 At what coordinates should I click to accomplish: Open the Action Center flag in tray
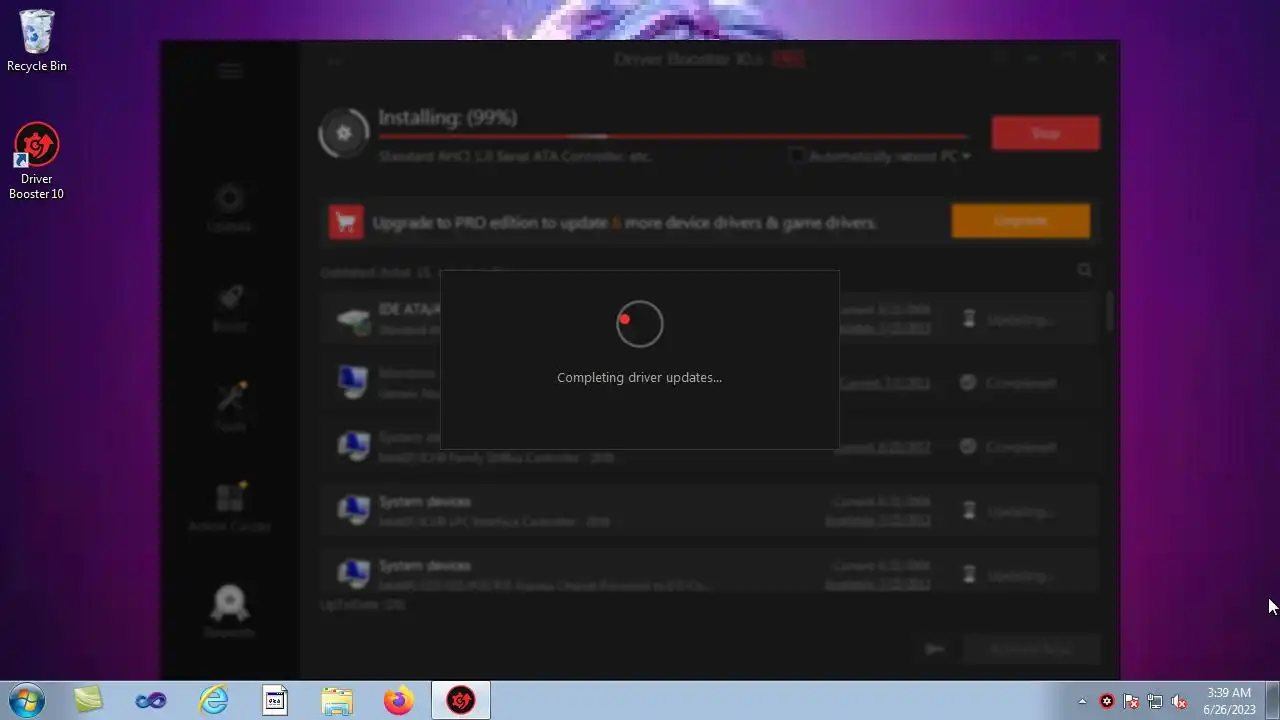tap(1131, 701)
